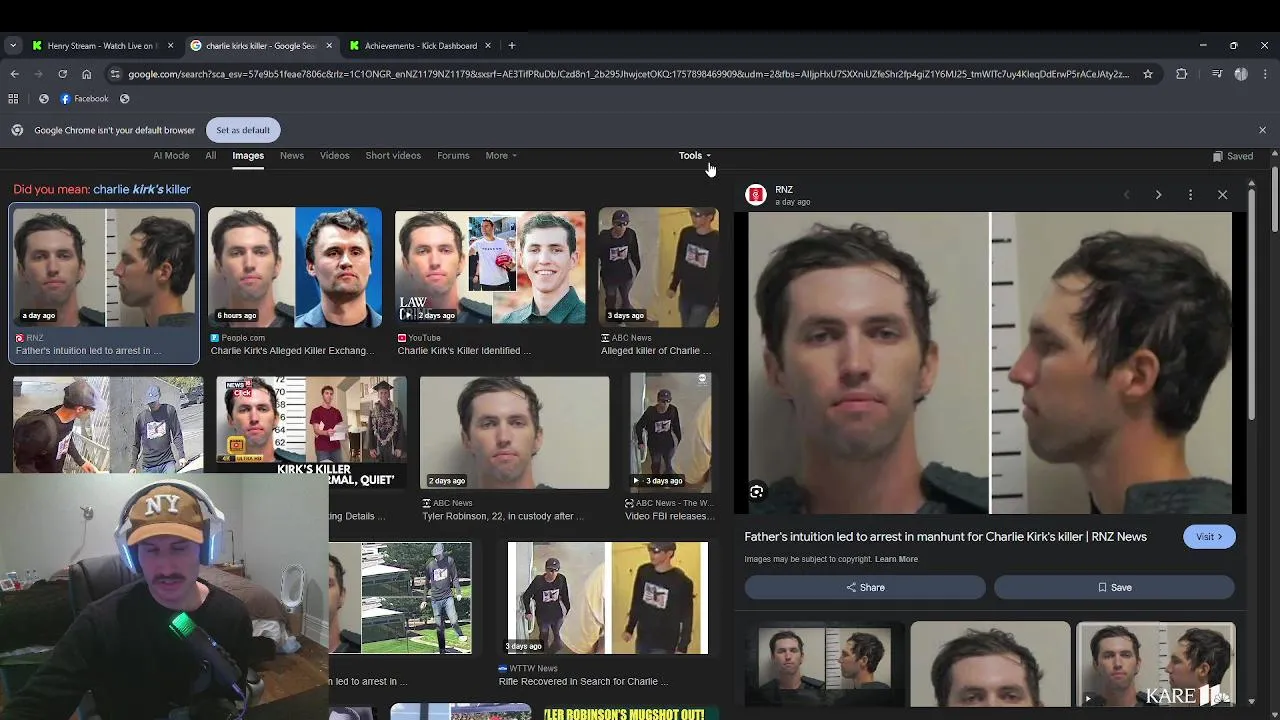Switch to the Henry Stream tab
Screen dimensions: 1280x720
click(101, 45)
